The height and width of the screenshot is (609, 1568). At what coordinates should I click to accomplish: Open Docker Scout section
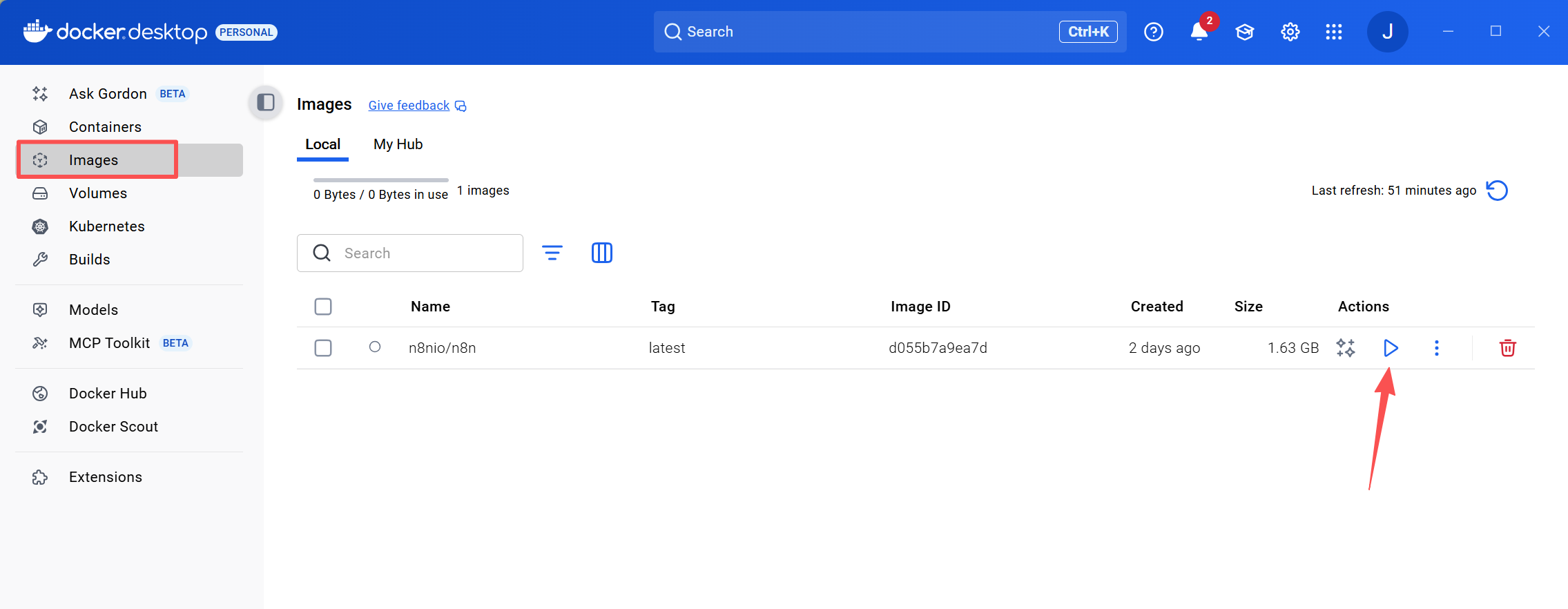tap(129, 427)
